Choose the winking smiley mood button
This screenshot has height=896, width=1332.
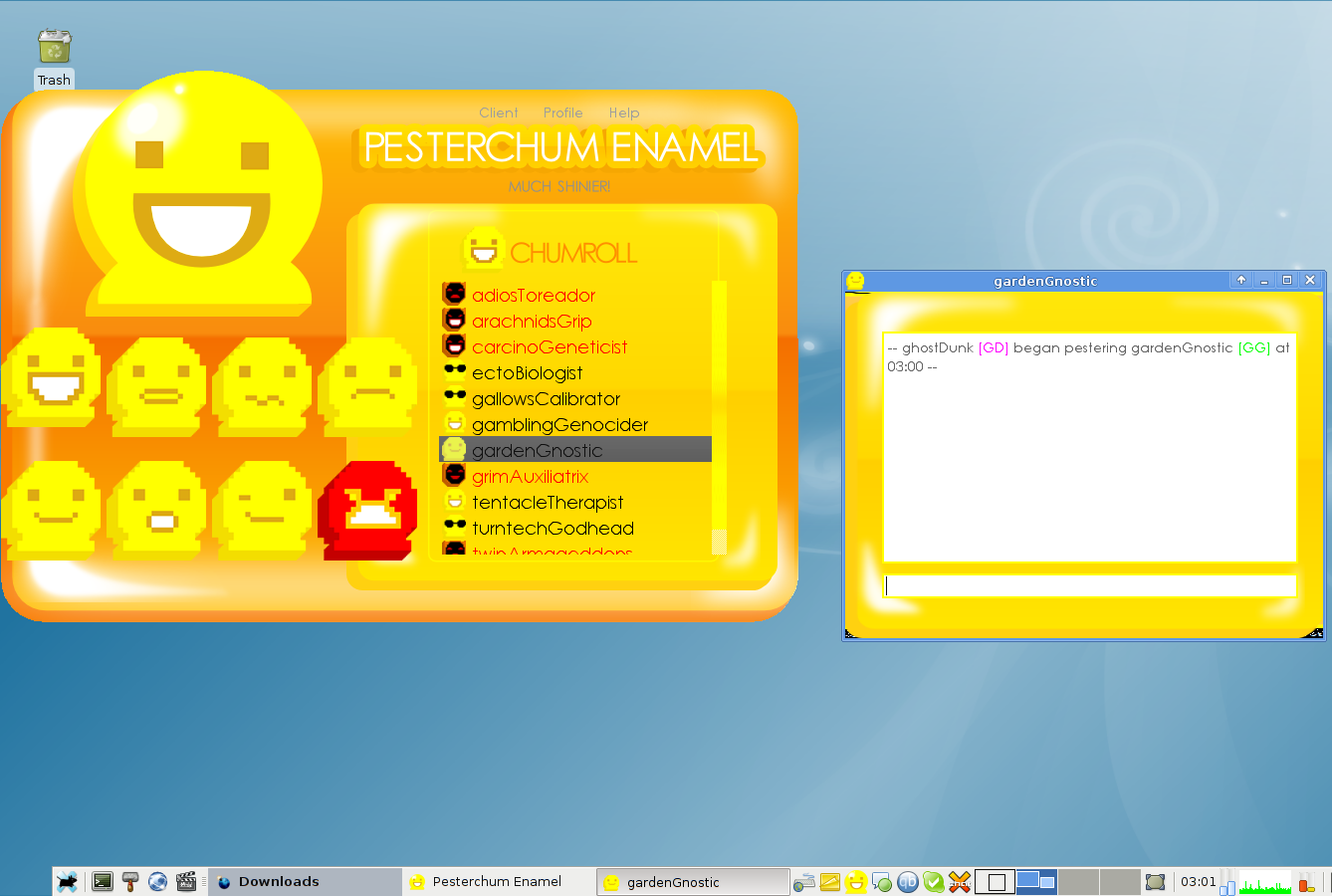[264, 510]
